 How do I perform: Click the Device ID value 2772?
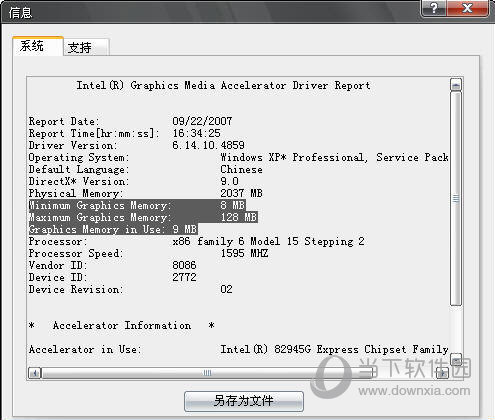(184, 277)
